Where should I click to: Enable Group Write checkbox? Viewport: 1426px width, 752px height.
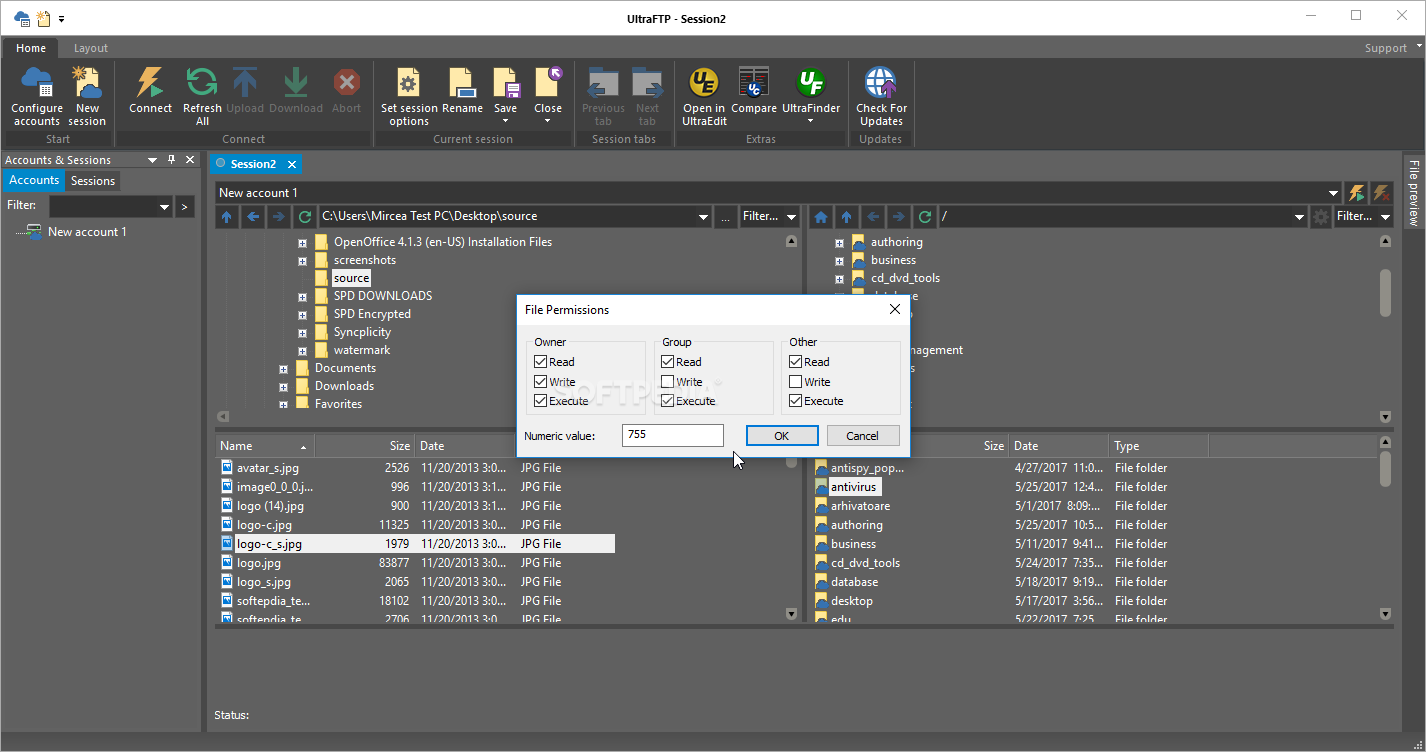[668, 382]
